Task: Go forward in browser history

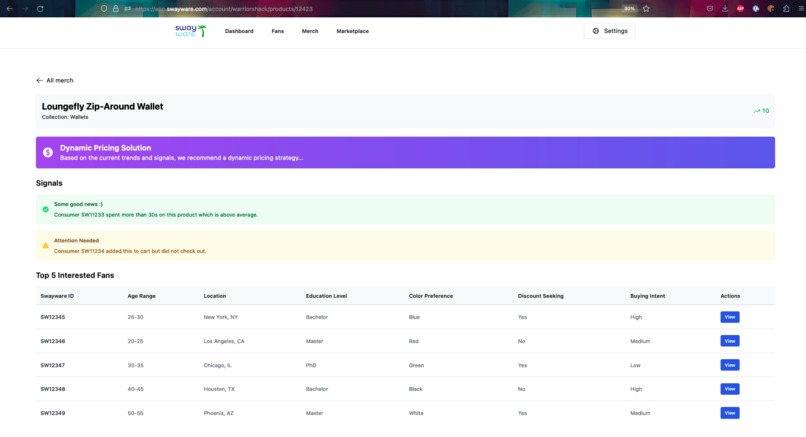Action: 25,9
